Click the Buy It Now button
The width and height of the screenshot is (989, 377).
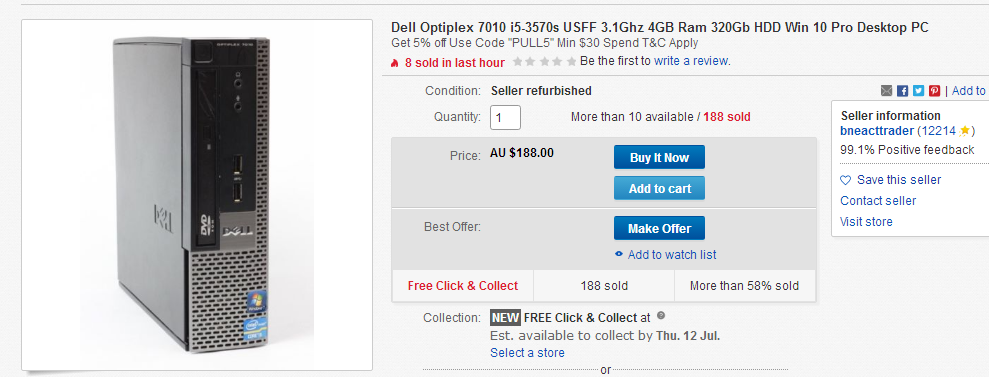tap(659, 158)
